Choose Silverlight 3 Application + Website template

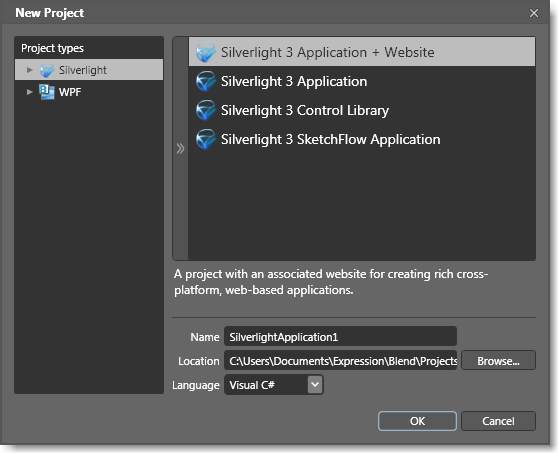(362, 52)
